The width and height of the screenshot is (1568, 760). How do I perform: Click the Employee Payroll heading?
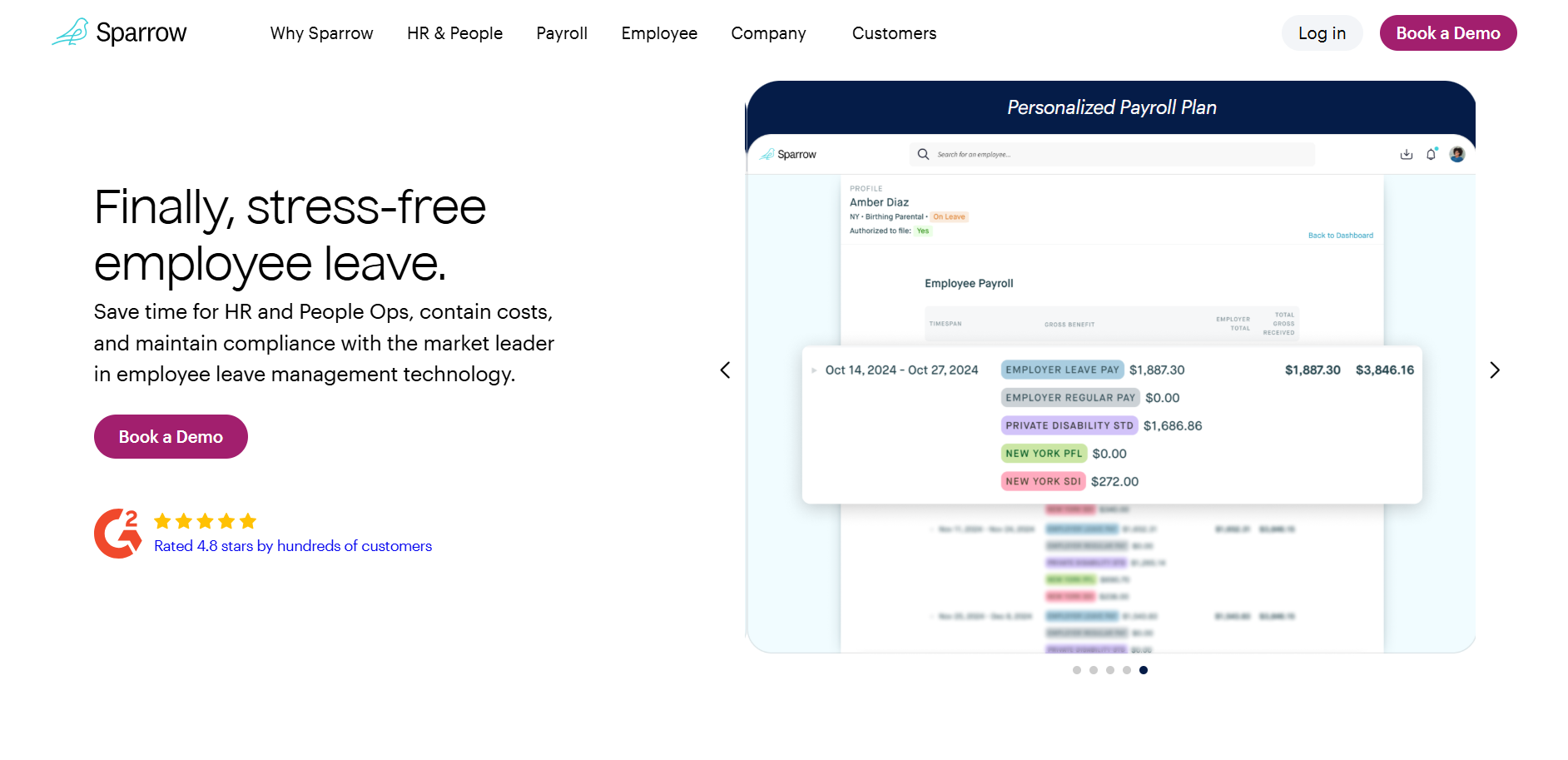pyautogui.click(x=969, y=283)
